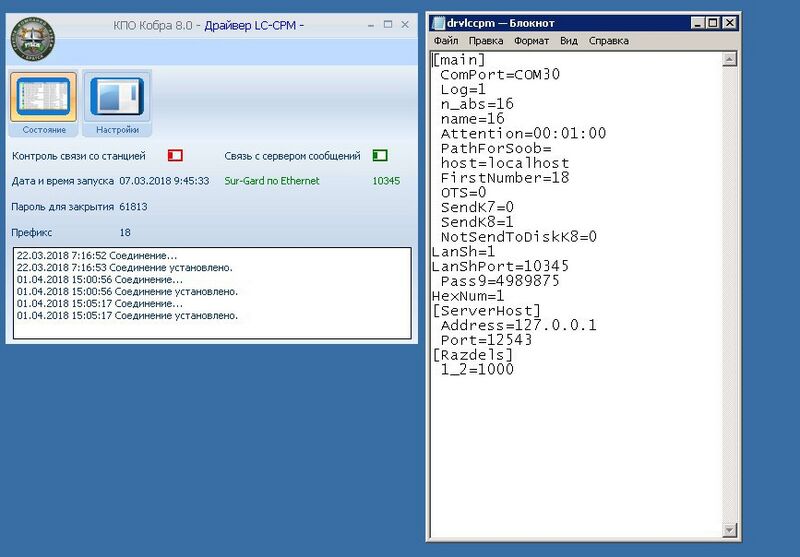800x557 pixels.
Task: Open the Файл menu in Notepad
Action: tap(445, 41)
